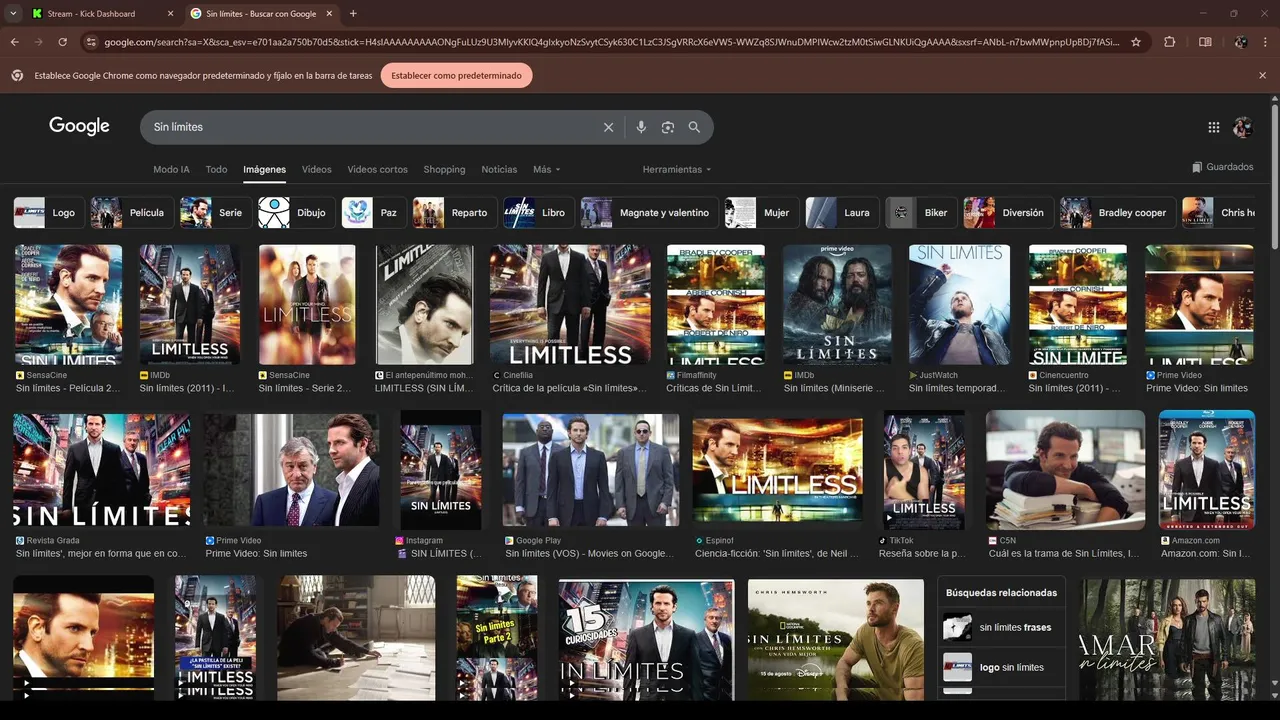This screenshot has height=720, width=1280.
Task: Expand the Más menu
Action: point(547,169)
